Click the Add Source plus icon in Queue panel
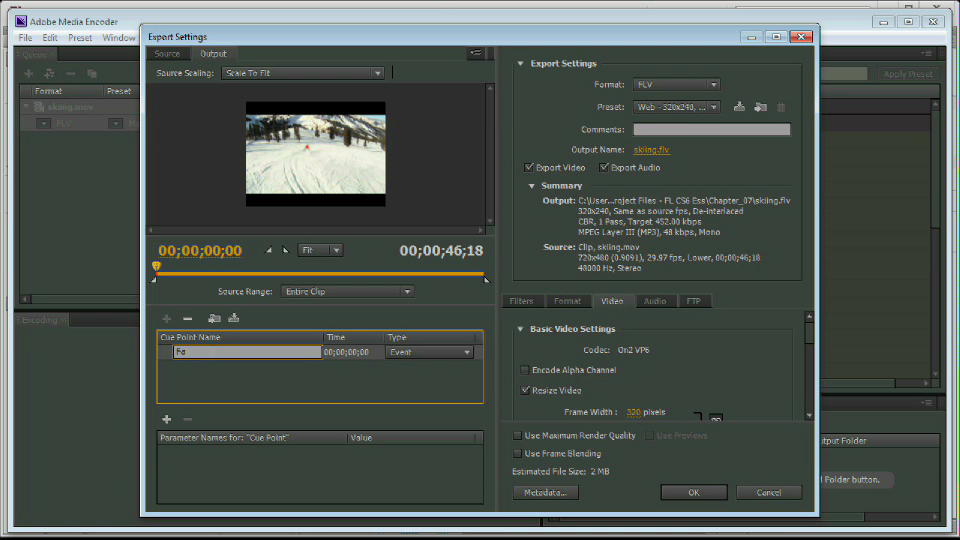Screen dimensions: 960x540 28,73
